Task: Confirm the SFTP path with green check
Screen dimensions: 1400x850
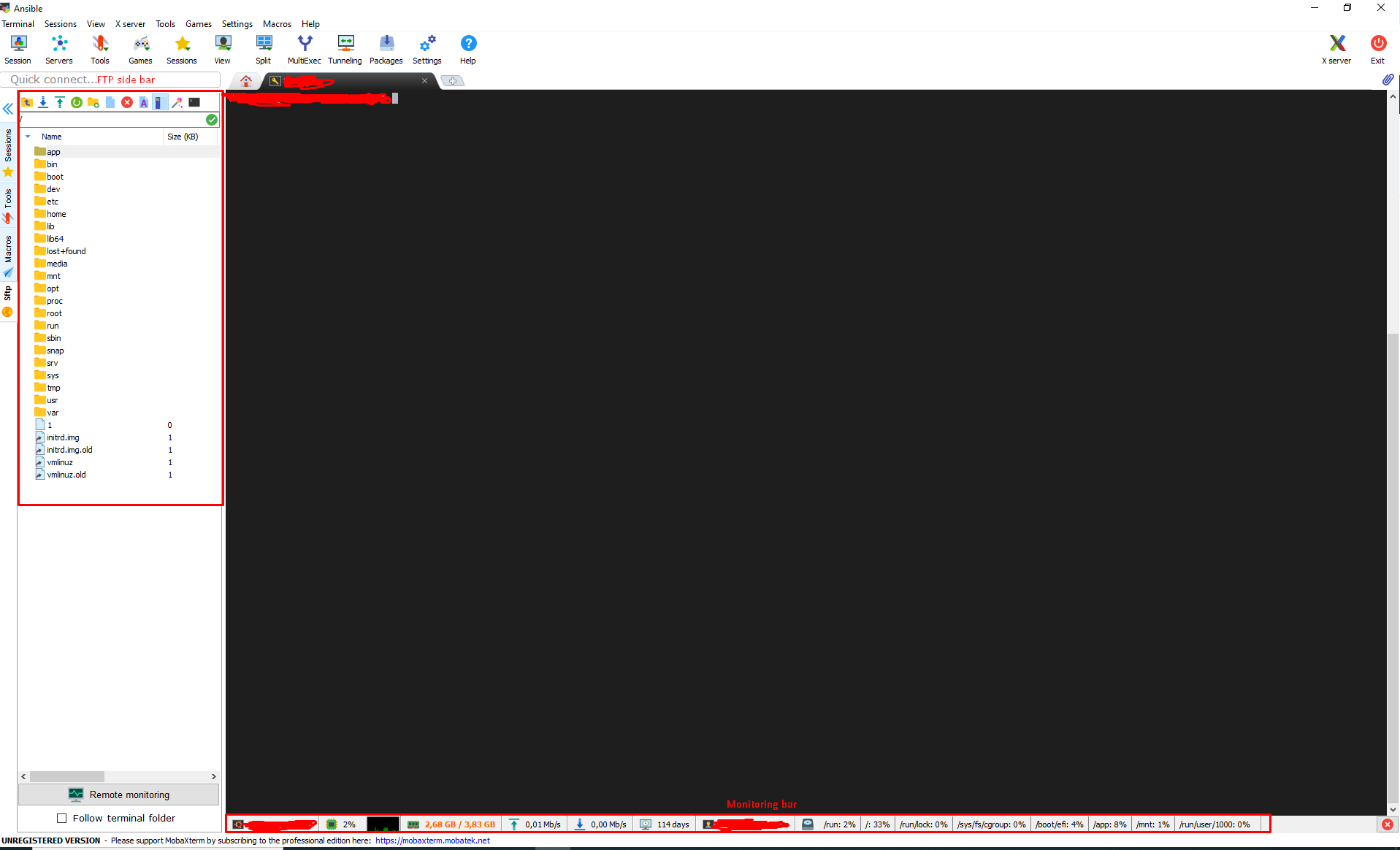Action: click(212, 119)
